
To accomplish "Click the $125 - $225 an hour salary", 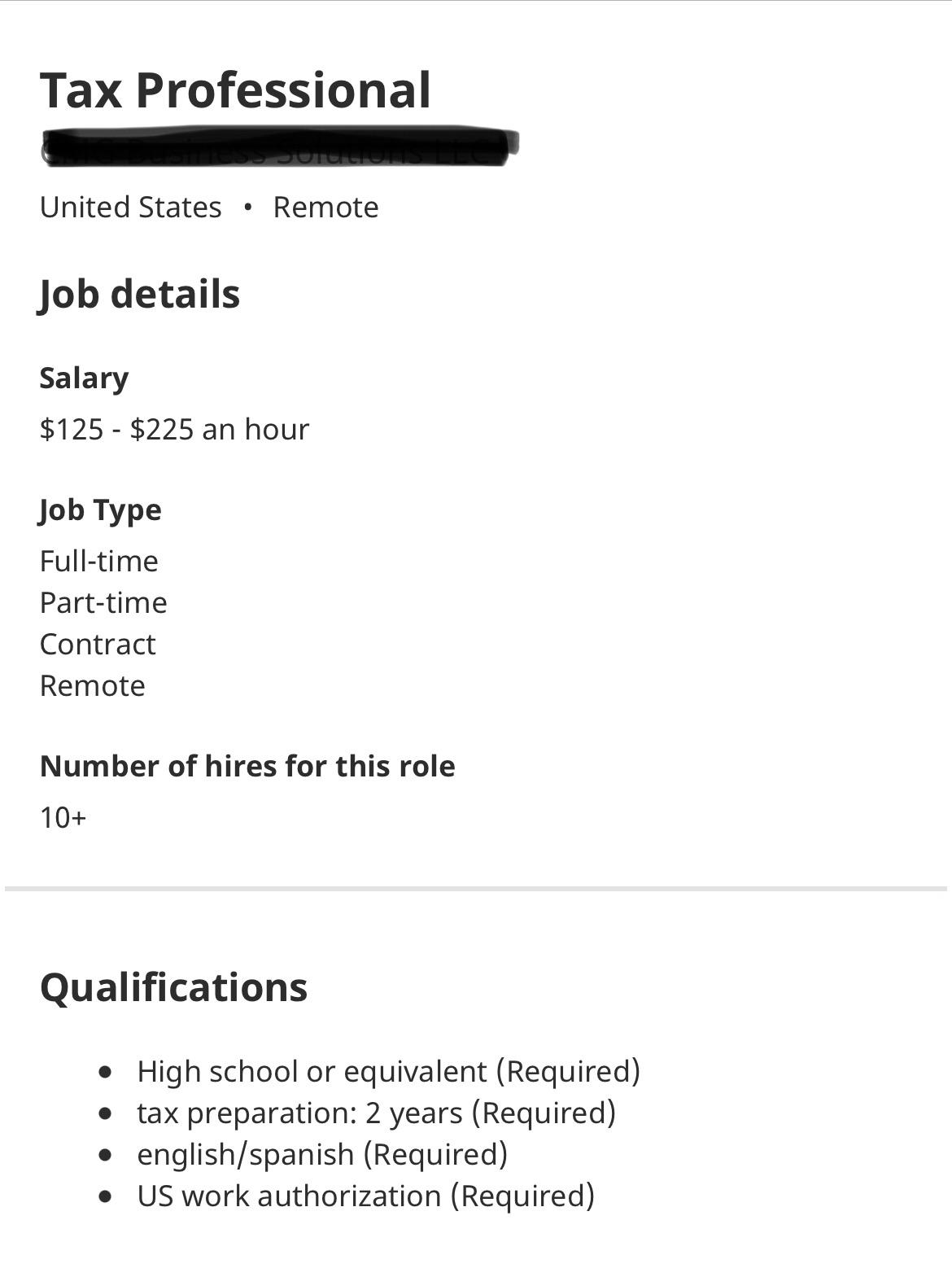I will tap(174, 429).
